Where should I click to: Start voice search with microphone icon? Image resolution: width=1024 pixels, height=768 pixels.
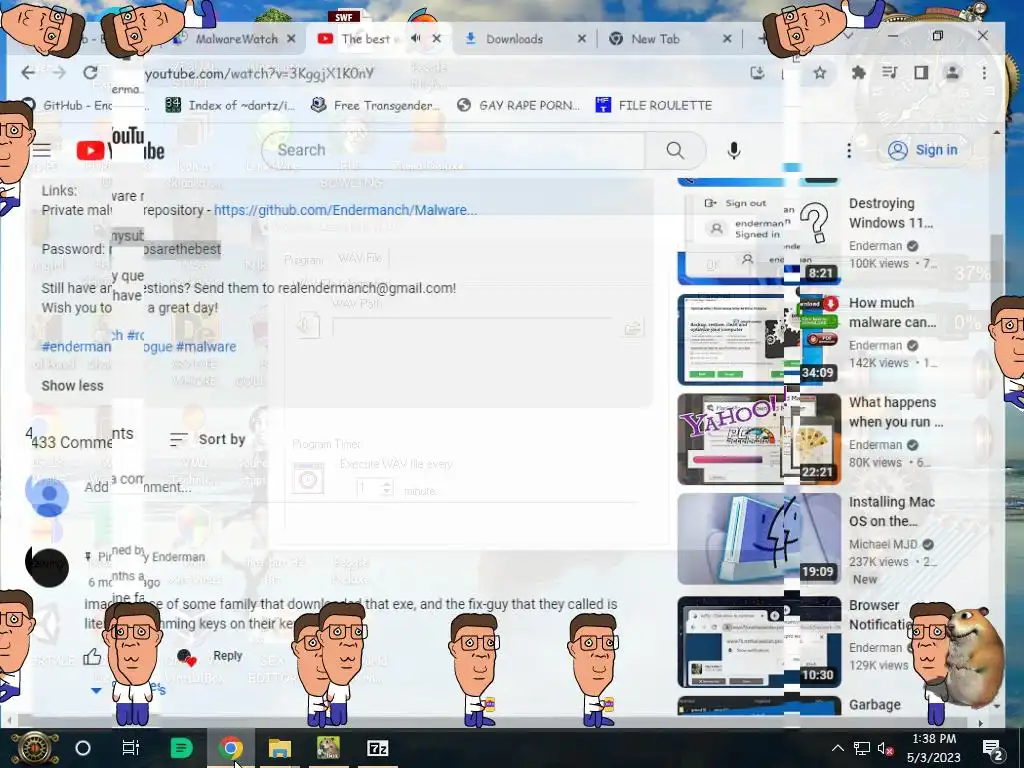(x=734, y=150)
